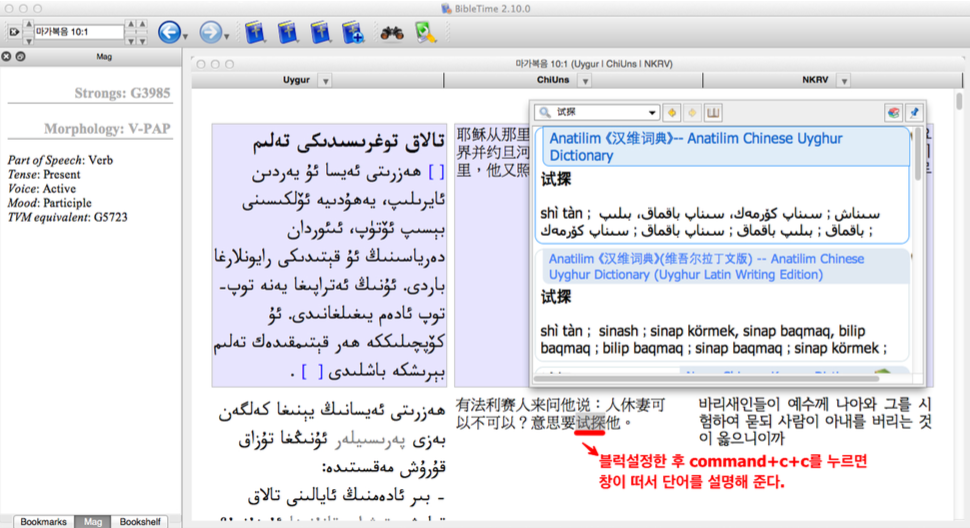The height and width of the screenshot is (528, 970).
Task: Step verse down with rightmost down arrow
Action: point(142,41)
